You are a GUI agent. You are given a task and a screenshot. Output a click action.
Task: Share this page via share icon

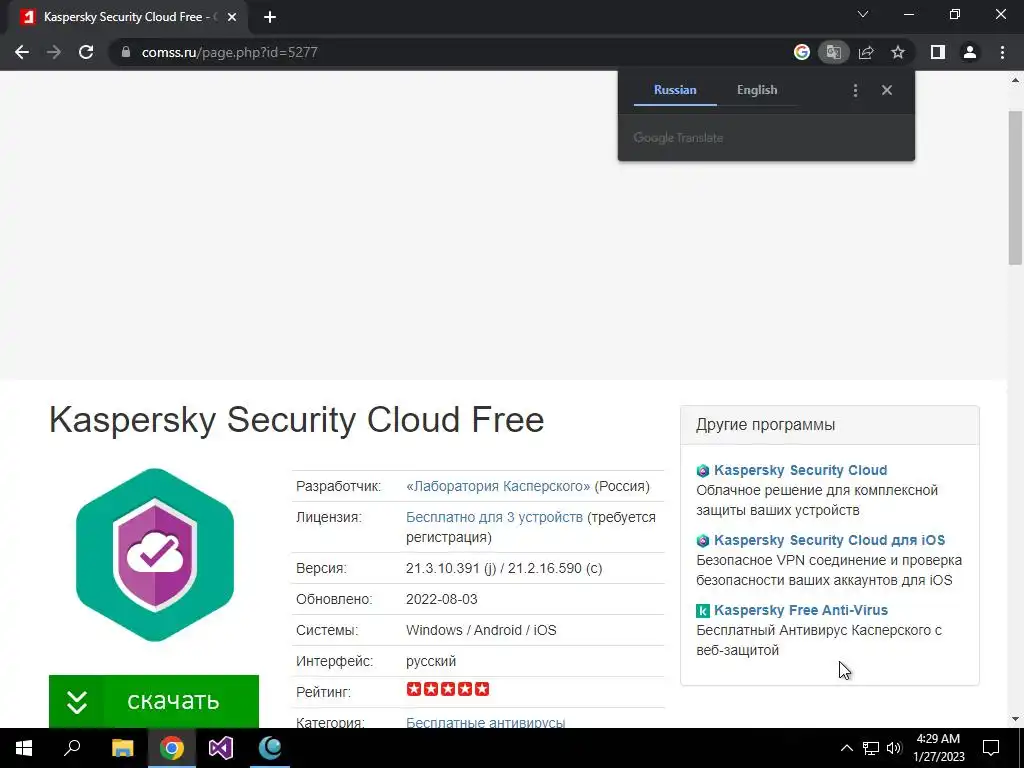[x=866, y=52]
